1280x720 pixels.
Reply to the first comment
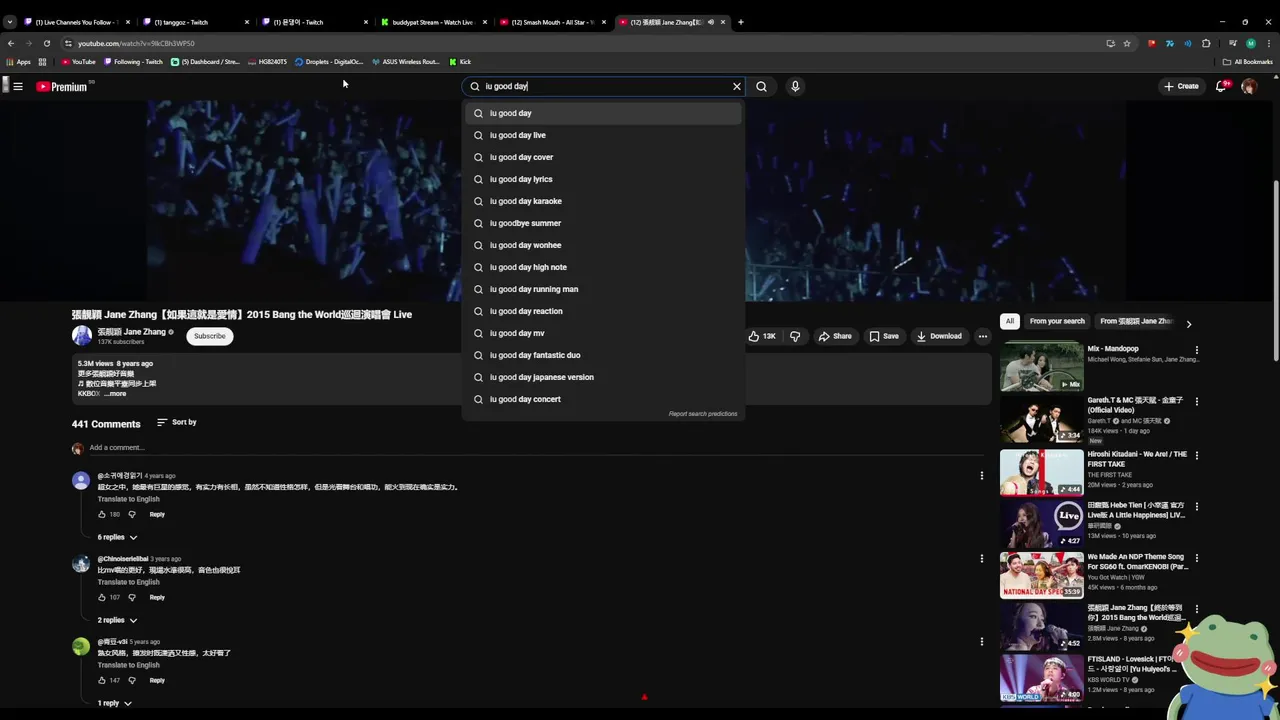(157, 514)
